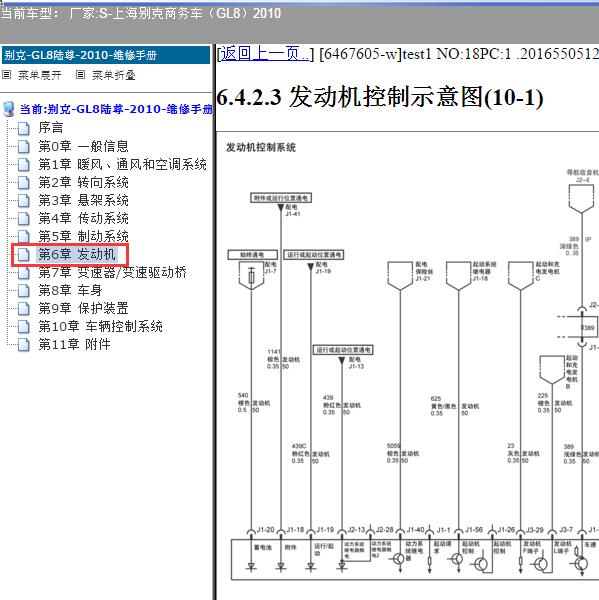
Task: Click 菜单展开 to expand the menu
Action: pos(40,75)
